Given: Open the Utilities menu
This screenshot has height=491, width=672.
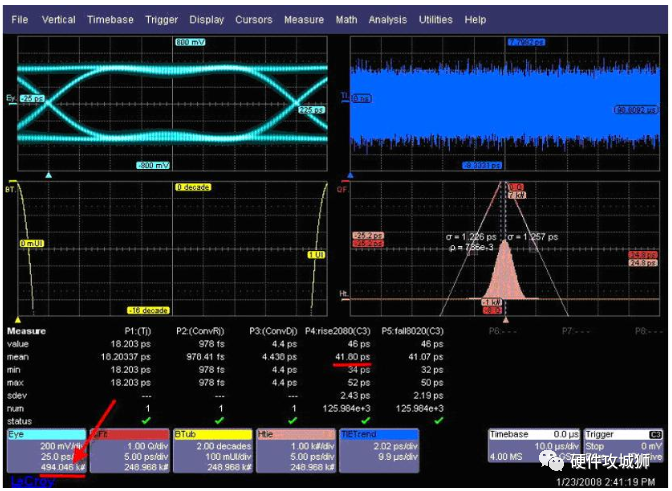Looking at the screenshot, I should click(435, 20).
